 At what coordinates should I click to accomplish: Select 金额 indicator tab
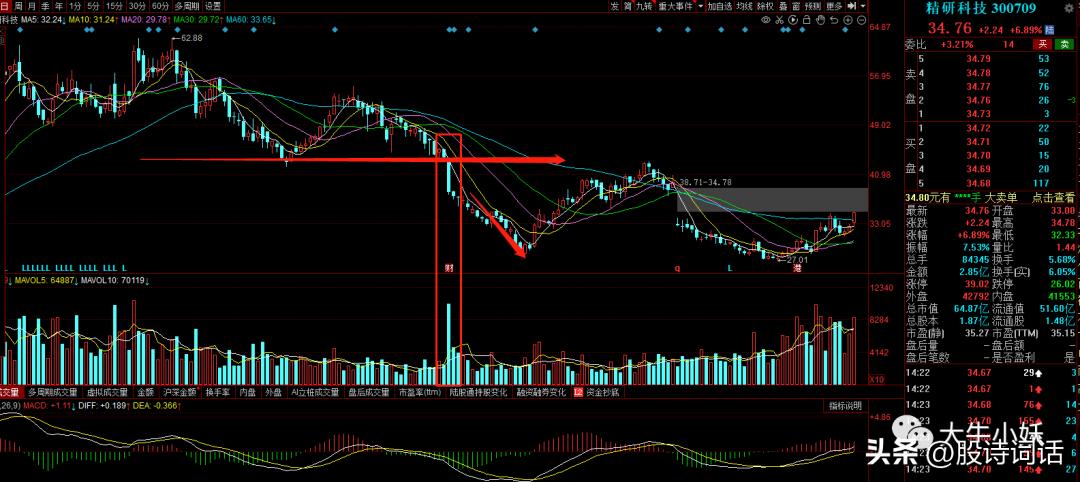(145, 392)
